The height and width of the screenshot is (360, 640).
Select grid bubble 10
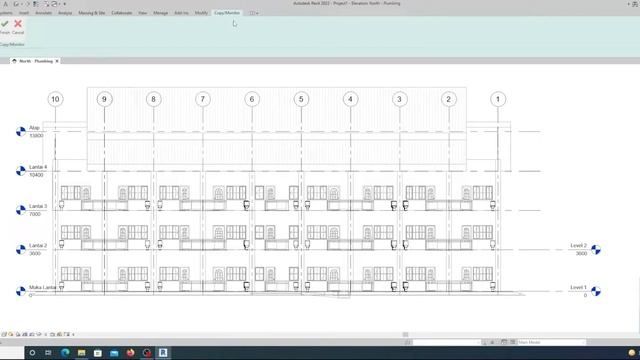coord(55,99)
